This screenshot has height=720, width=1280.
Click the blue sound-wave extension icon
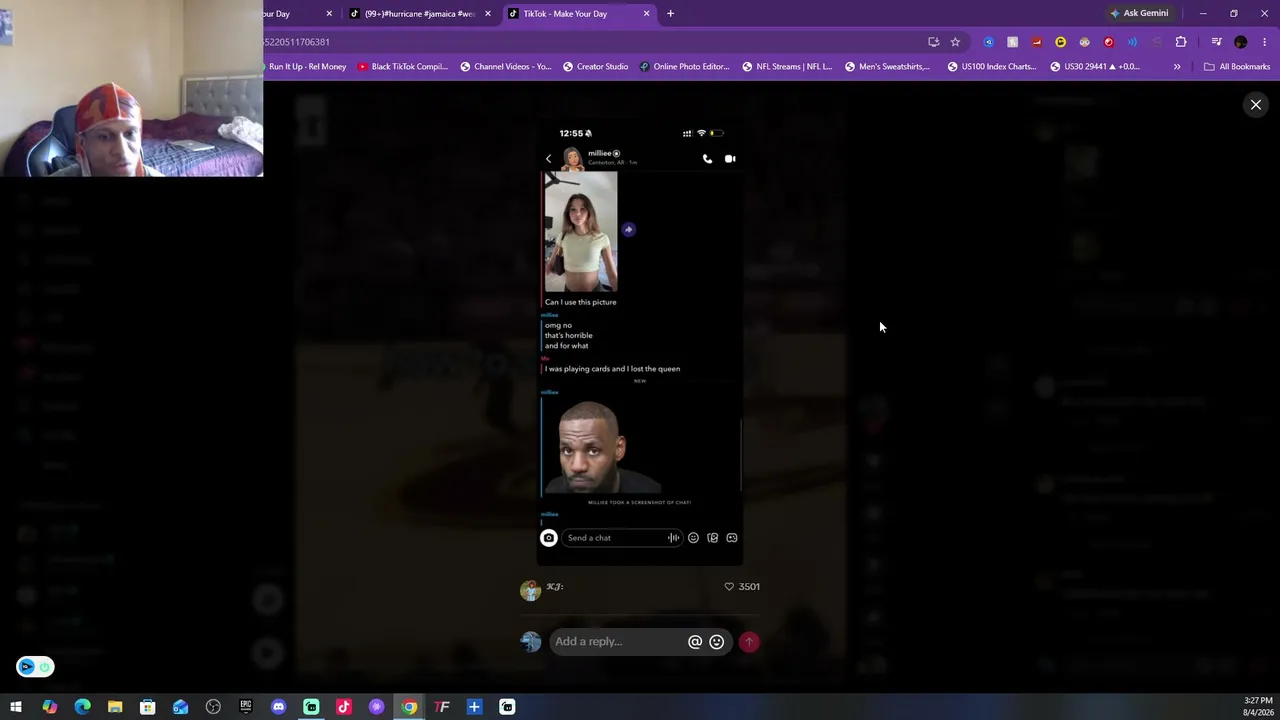(1133, 42)
